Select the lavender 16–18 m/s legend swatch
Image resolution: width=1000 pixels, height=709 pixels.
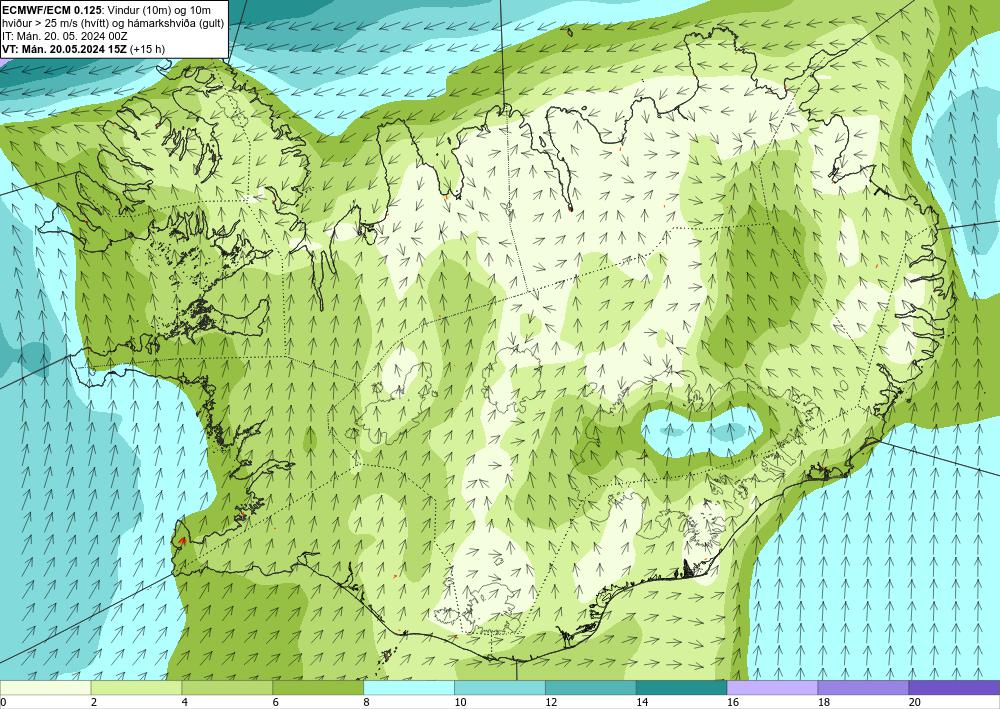click(772, 687)
